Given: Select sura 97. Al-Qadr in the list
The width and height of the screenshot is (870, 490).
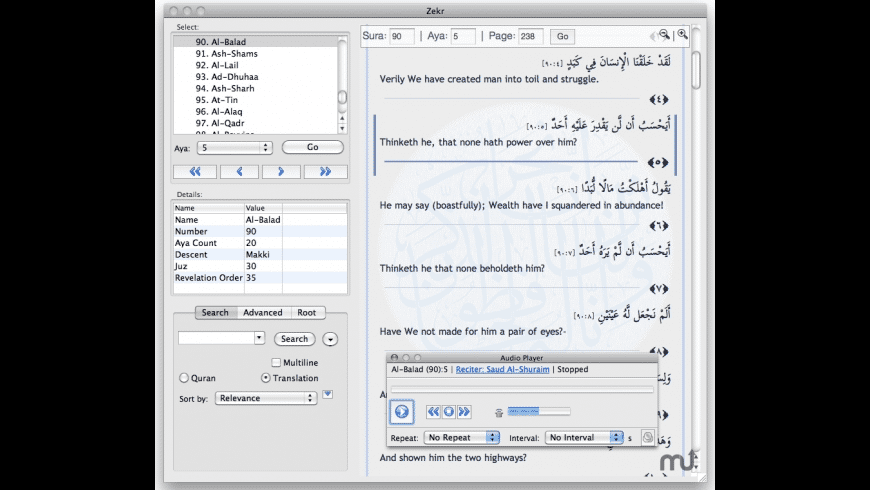Looking at the screenshot, I should tap(256, 123).
